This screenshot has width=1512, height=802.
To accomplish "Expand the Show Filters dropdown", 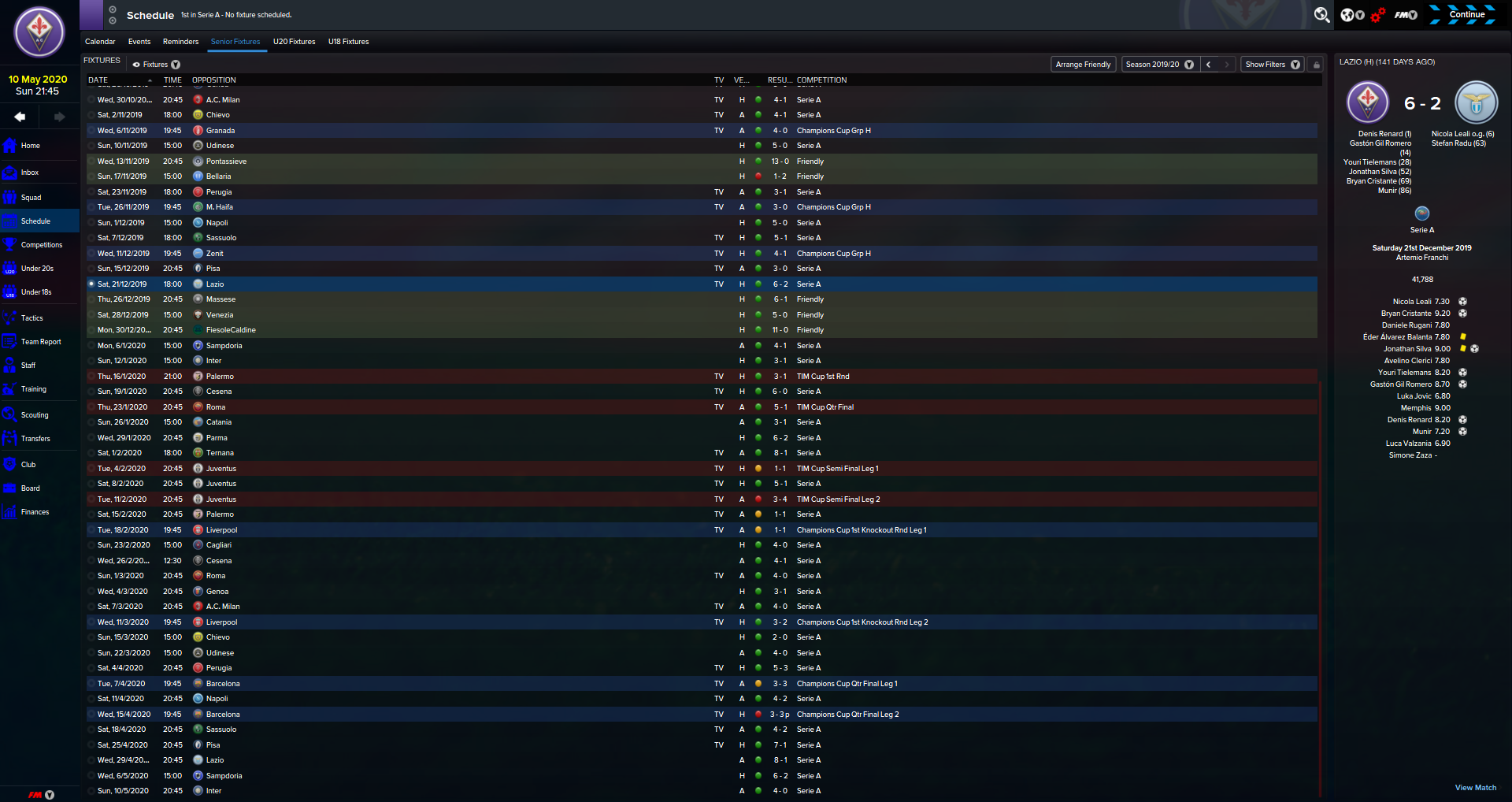I will click(1272, 65).
